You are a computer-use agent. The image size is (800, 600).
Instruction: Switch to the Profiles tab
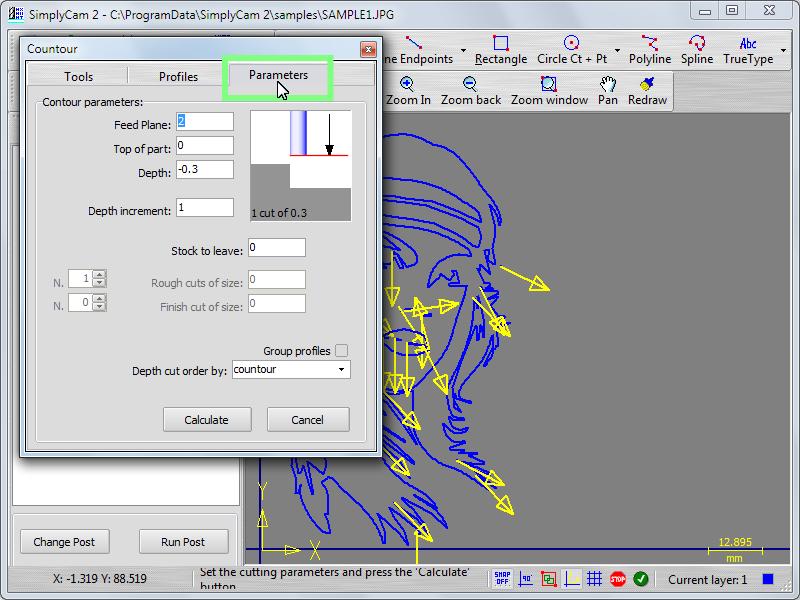[x=178, y=77]
